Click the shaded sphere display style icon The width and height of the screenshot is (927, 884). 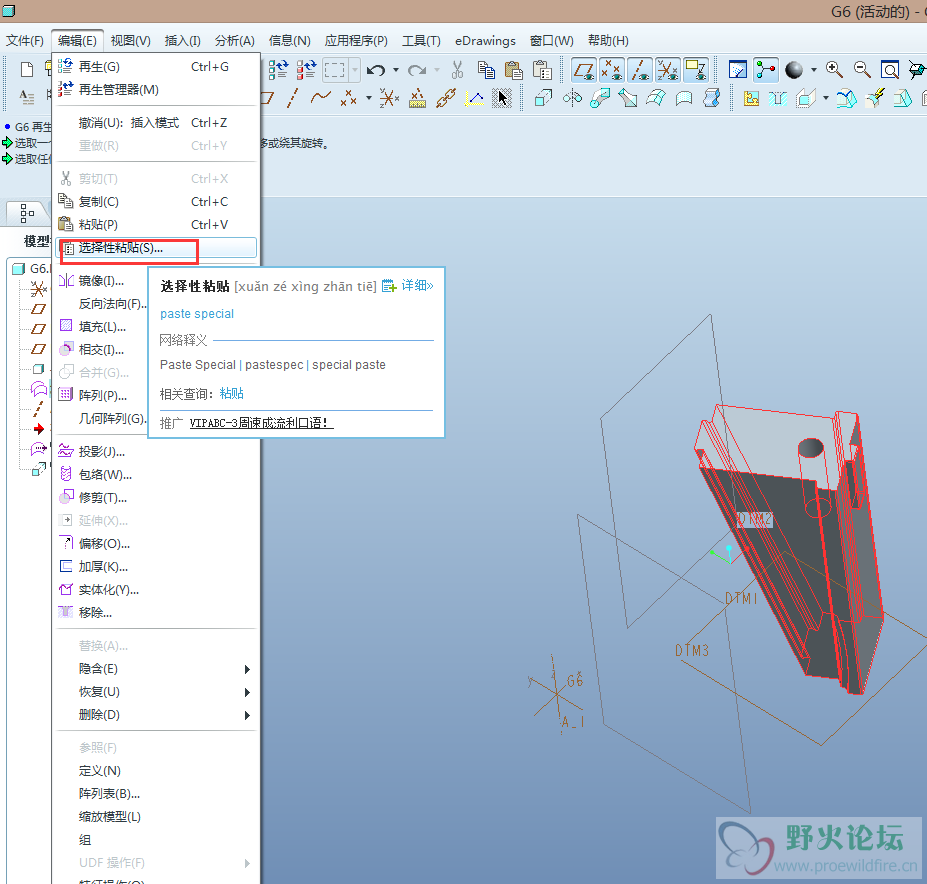794,70
